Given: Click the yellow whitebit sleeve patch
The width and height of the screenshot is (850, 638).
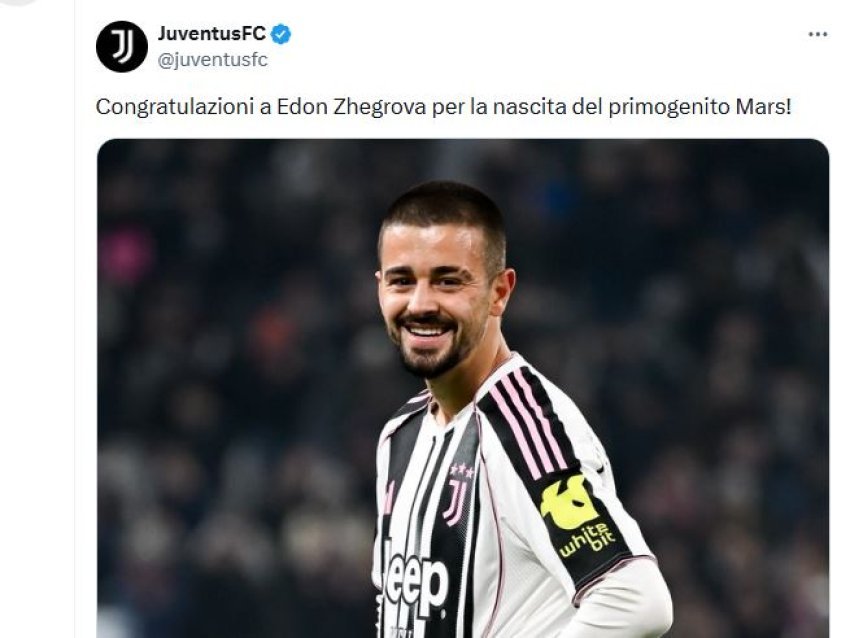Looking at the screenshot, I should click(x=578, y=515).
